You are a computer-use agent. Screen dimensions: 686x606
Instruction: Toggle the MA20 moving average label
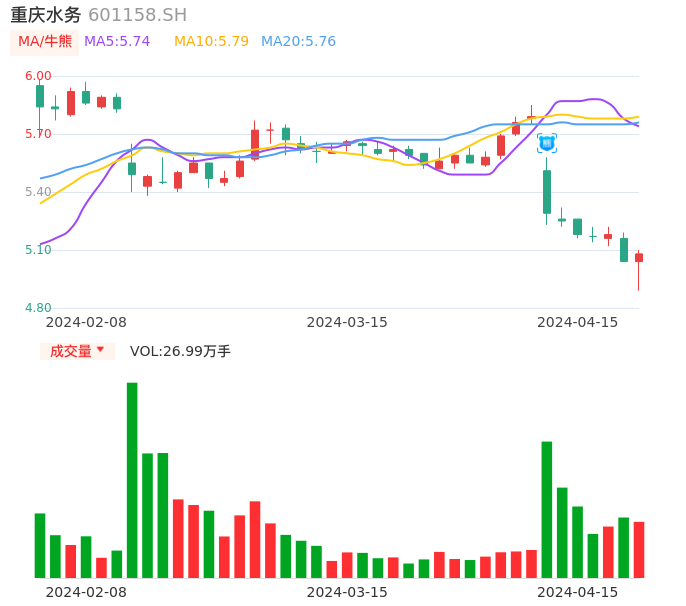click(x=298, y=42)
